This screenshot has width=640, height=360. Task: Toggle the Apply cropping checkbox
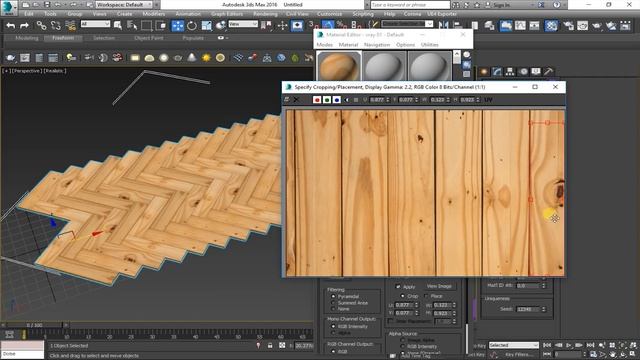398,287
